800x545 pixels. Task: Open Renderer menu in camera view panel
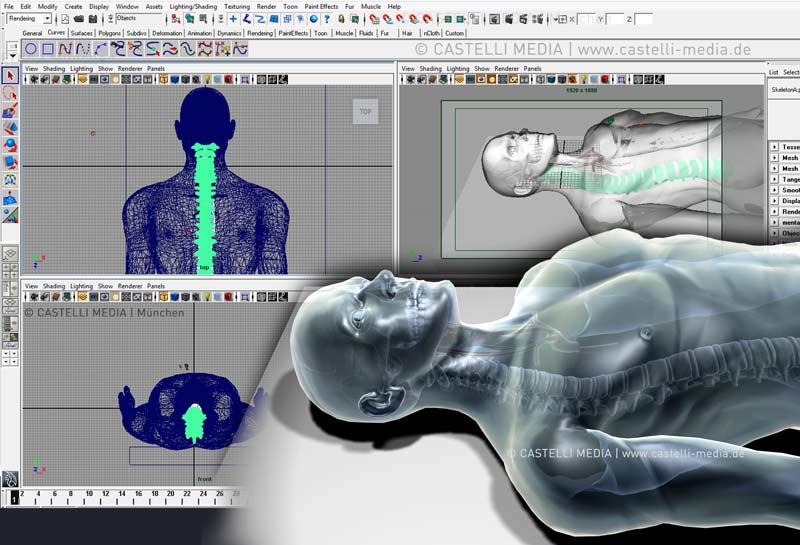click(x=506, y=68)
